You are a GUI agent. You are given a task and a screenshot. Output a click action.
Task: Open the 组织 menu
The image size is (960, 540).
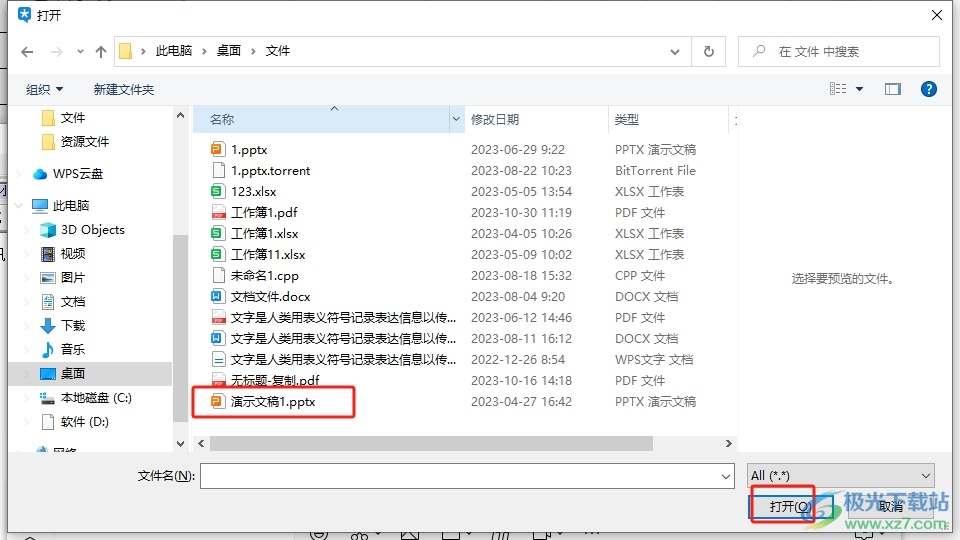pos(44,89)
